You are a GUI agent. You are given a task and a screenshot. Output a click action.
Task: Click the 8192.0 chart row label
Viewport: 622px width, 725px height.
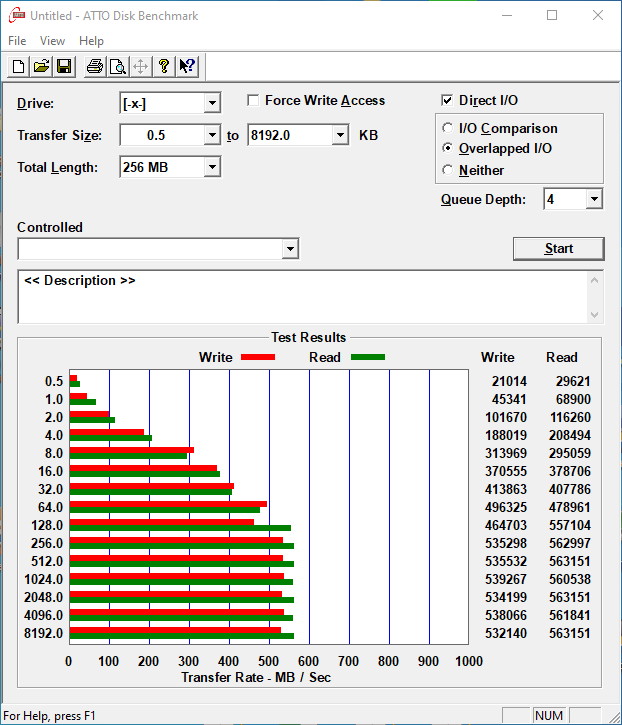click(x=43, y=633)
